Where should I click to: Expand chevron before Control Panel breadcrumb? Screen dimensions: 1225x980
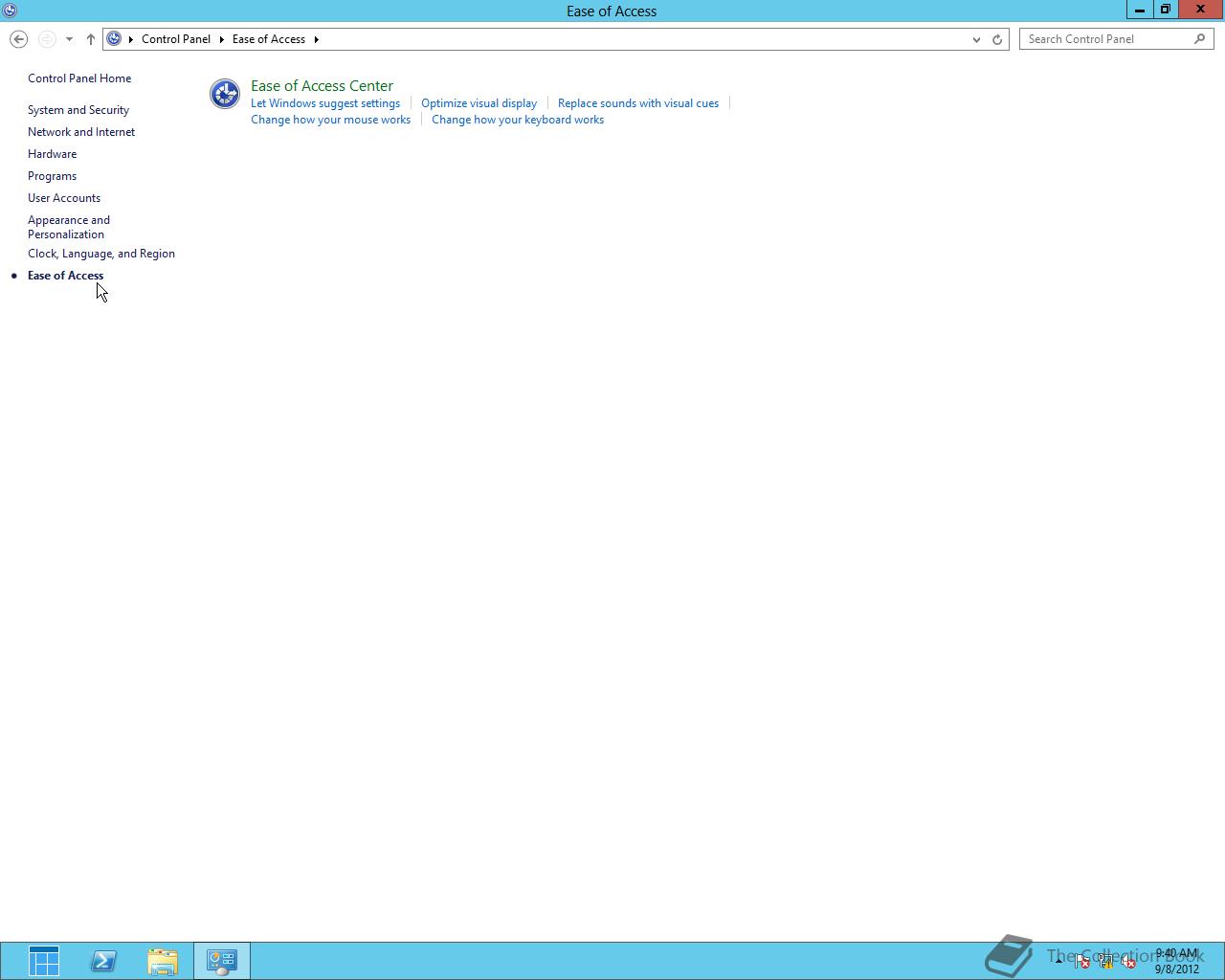click(x=131, y=39)
